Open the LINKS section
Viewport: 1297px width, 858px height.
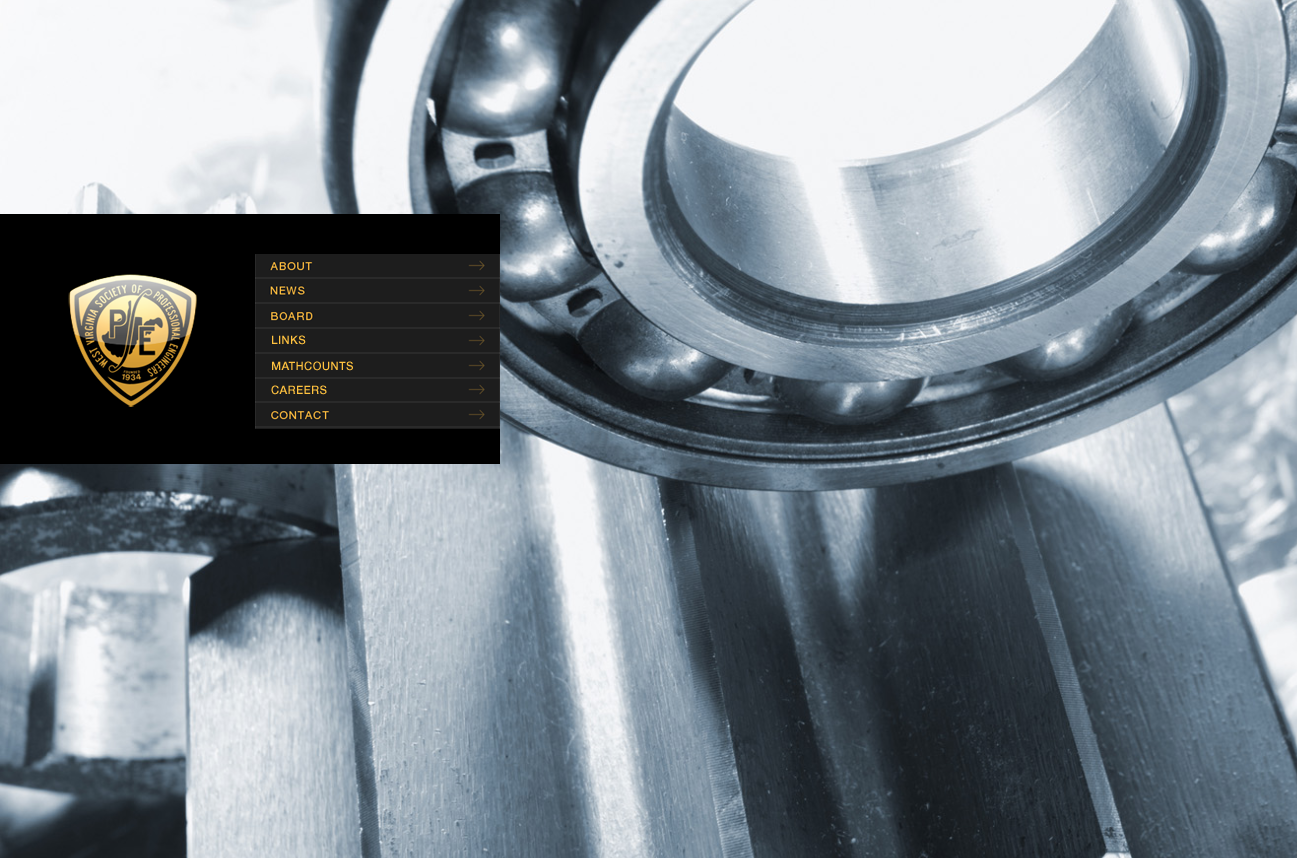click(x=288, y=340)
